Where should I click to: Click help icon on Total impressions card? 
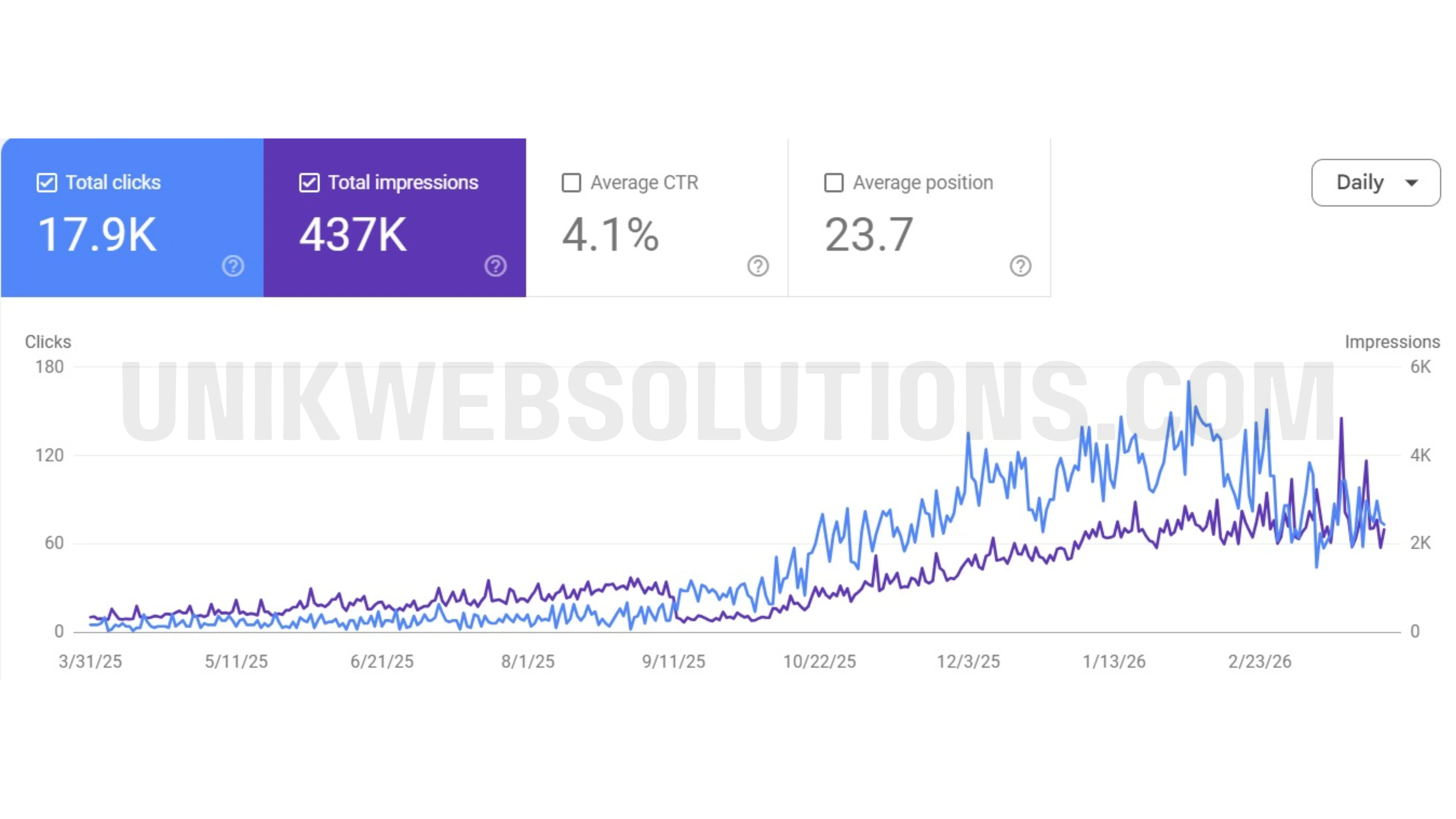pyautogui.click(x=495, y=266)
